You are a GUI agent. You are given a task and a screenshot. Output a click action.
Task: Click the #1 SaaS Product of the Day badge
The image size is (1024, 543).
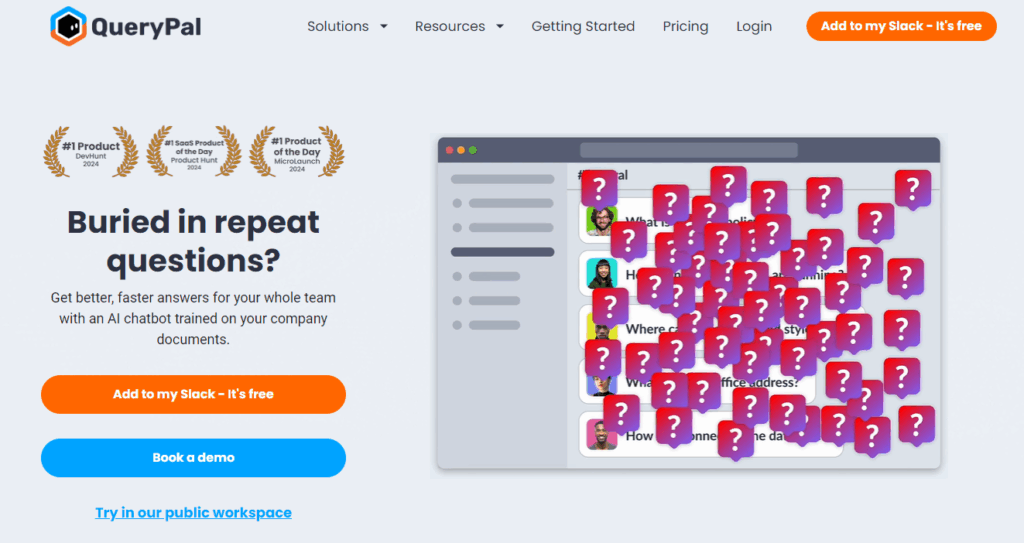(194, 152)
